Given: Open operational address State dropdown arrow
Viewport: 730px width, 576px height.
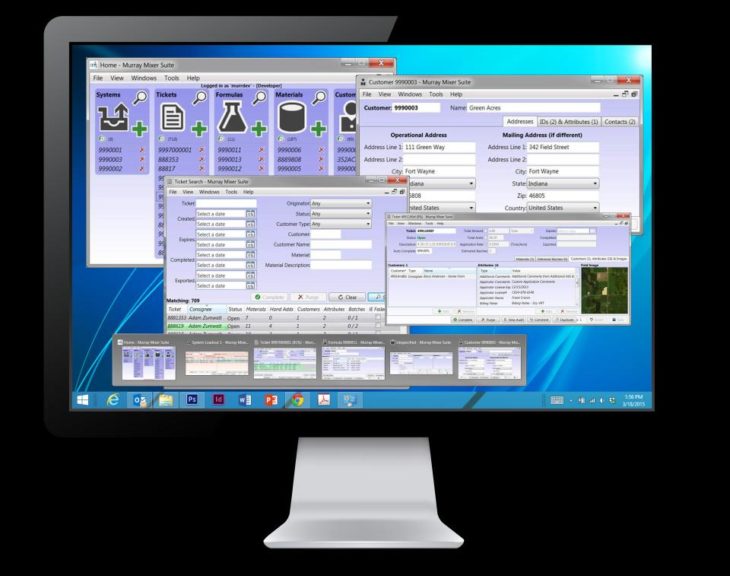Looking at the screenshot, I should tap(471, 183).
